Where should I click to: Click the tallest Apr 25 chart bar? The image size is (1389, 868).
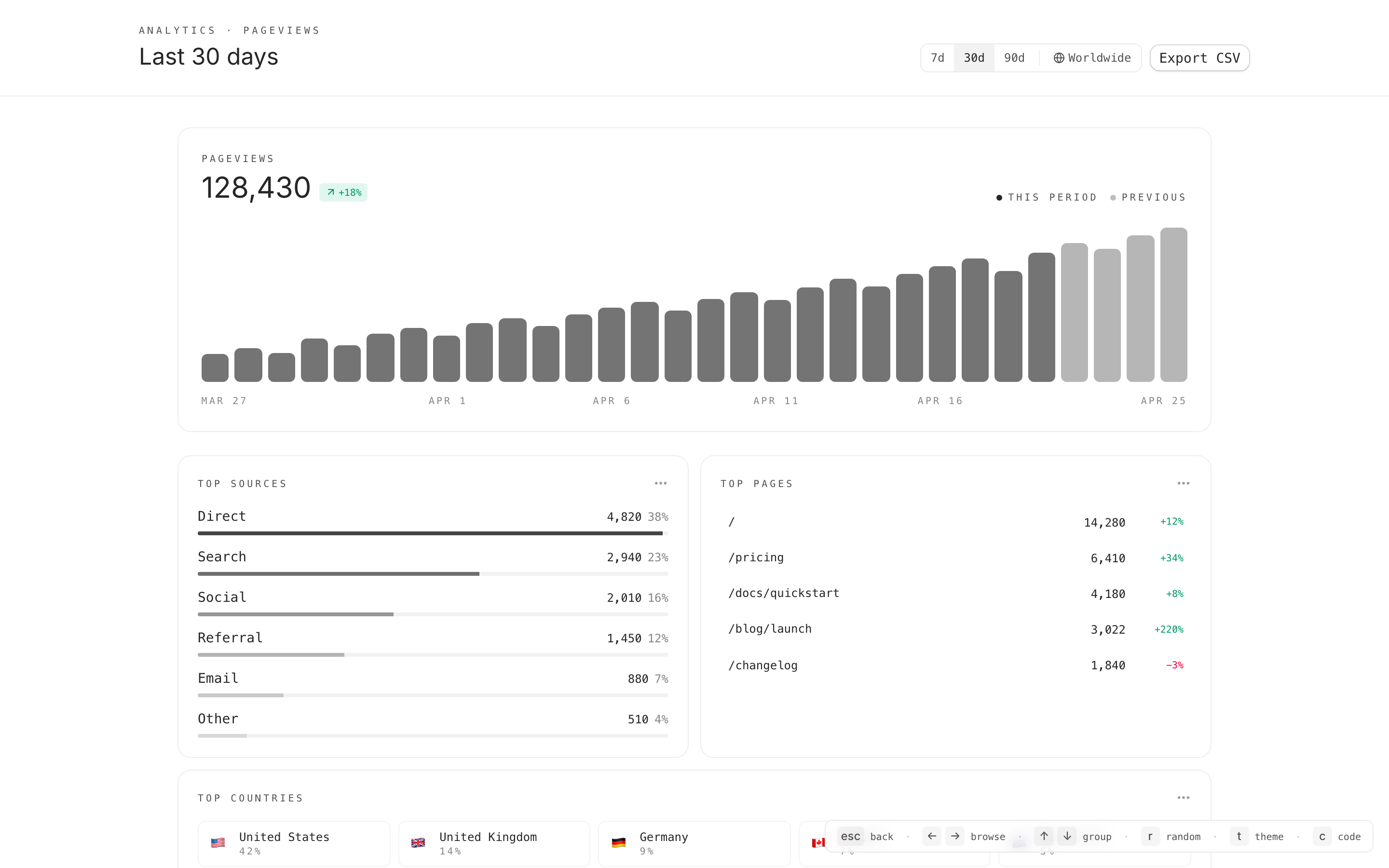coord(1173,304)
